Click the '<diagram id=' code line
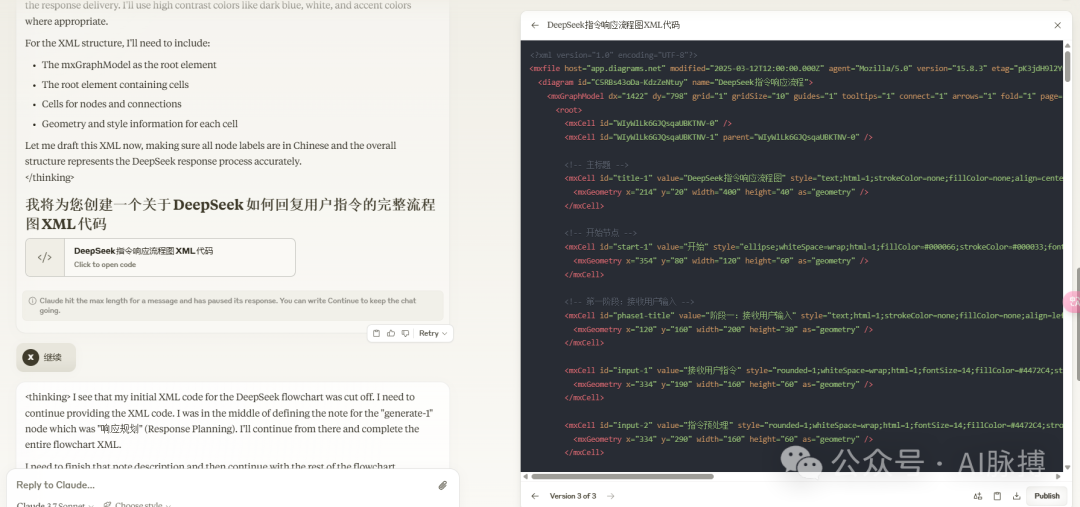The width and height of the screenshot is (1080, 507). (676, 82)
